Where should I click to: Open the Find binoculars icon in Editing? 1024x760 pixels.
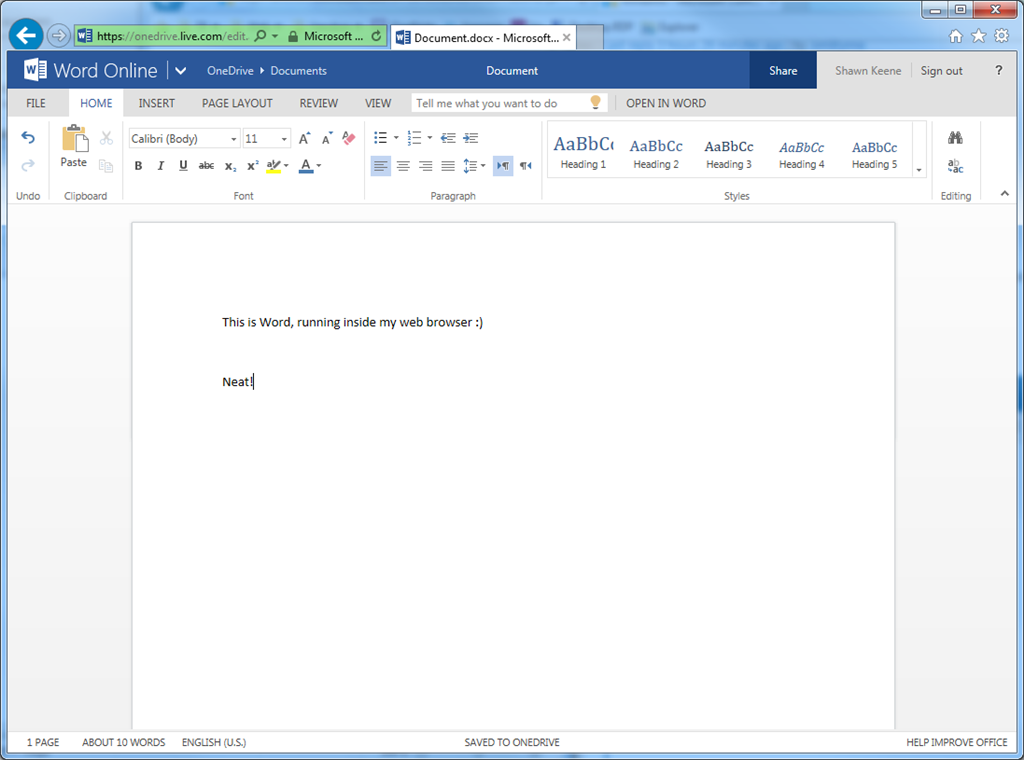click(x=955, y=137)
